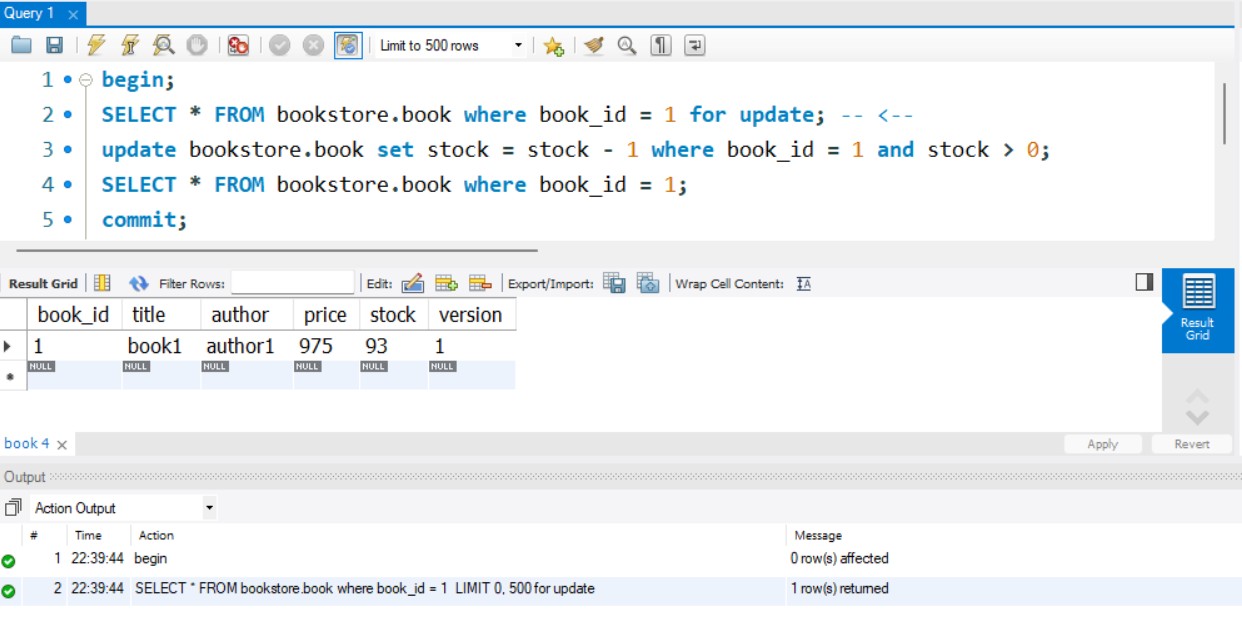
Task: Commit the transaction with the checkmark icon
Action: click(x=279, y=45)
